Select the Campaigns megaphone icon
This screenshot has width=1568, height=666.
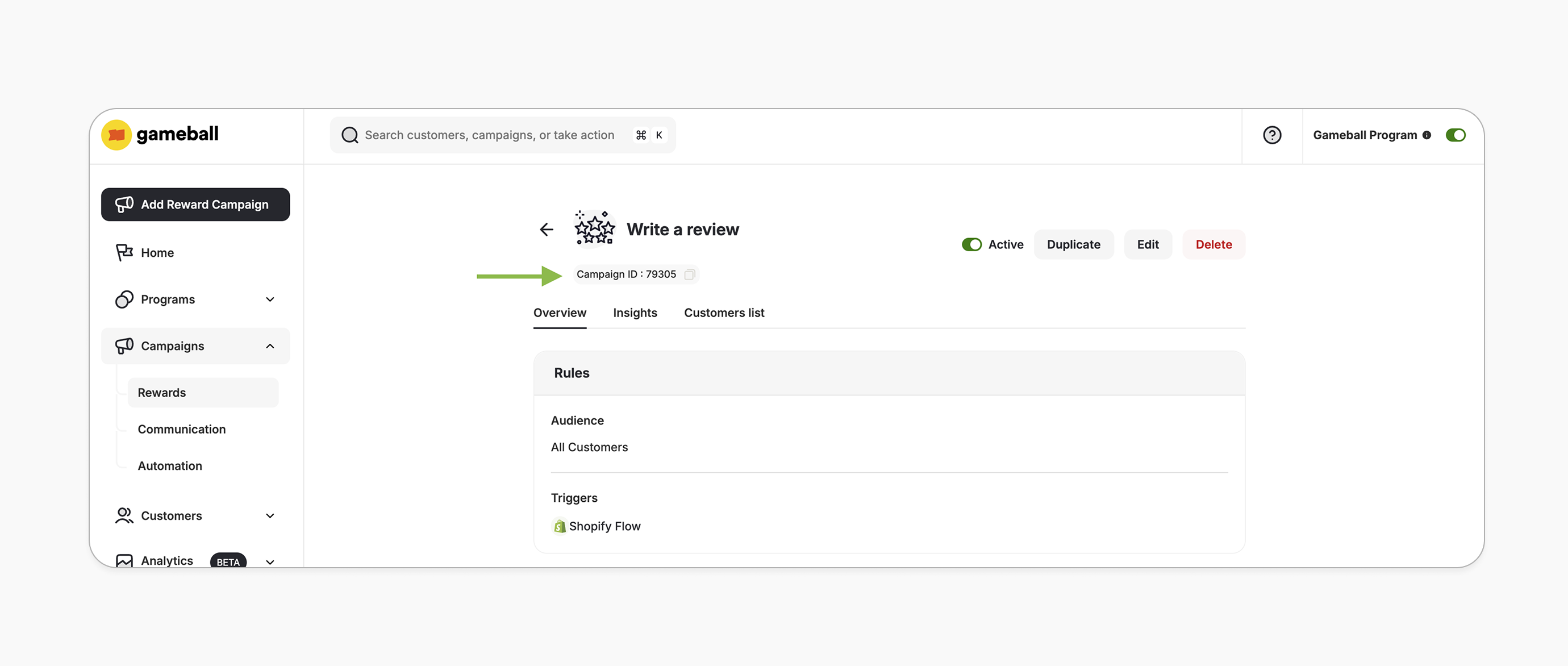(124, 346)
